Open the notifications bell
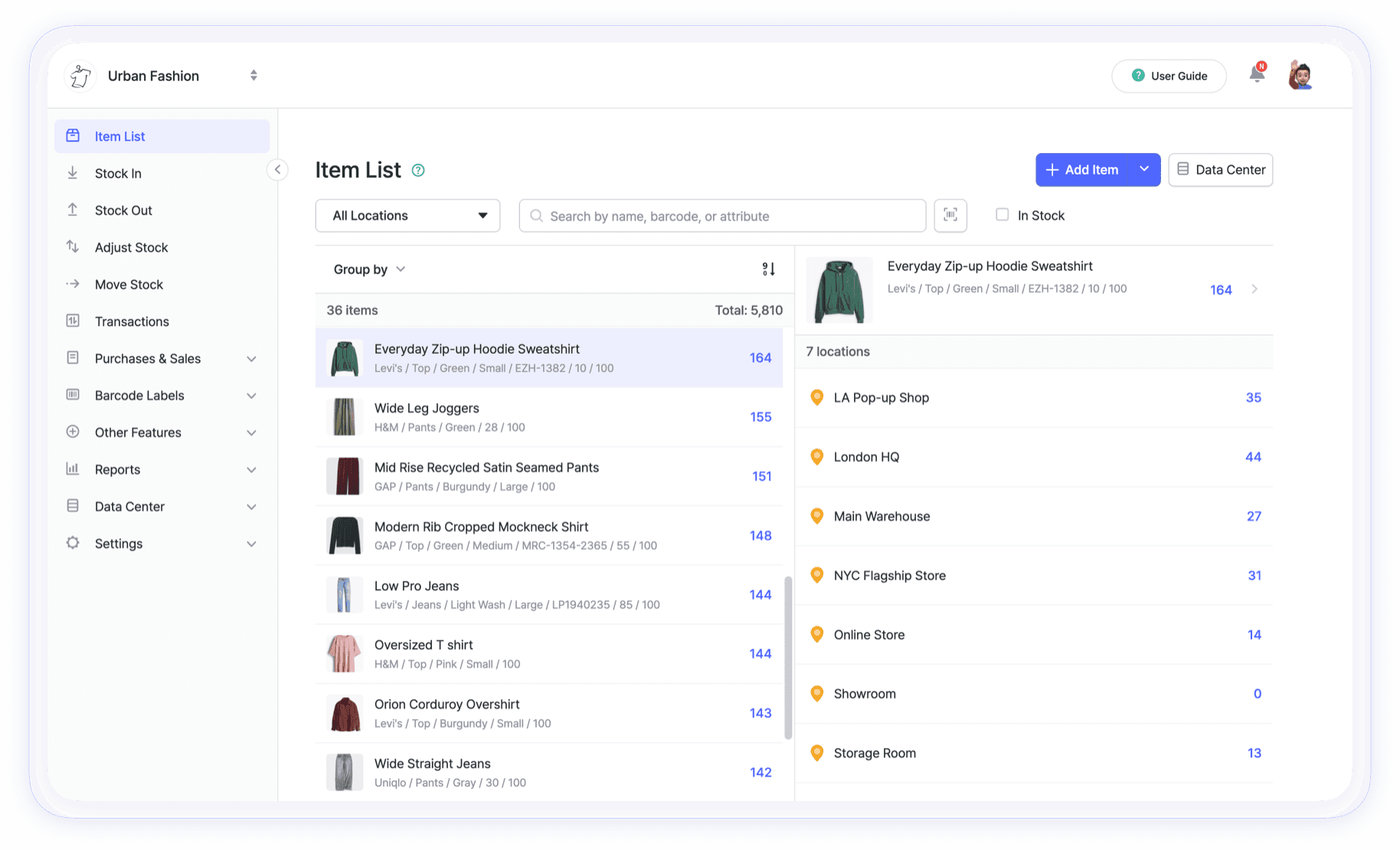Image resolution: width=1400 pixels, height=850 pixels. pyautogui.click(x=1257, y=74)
